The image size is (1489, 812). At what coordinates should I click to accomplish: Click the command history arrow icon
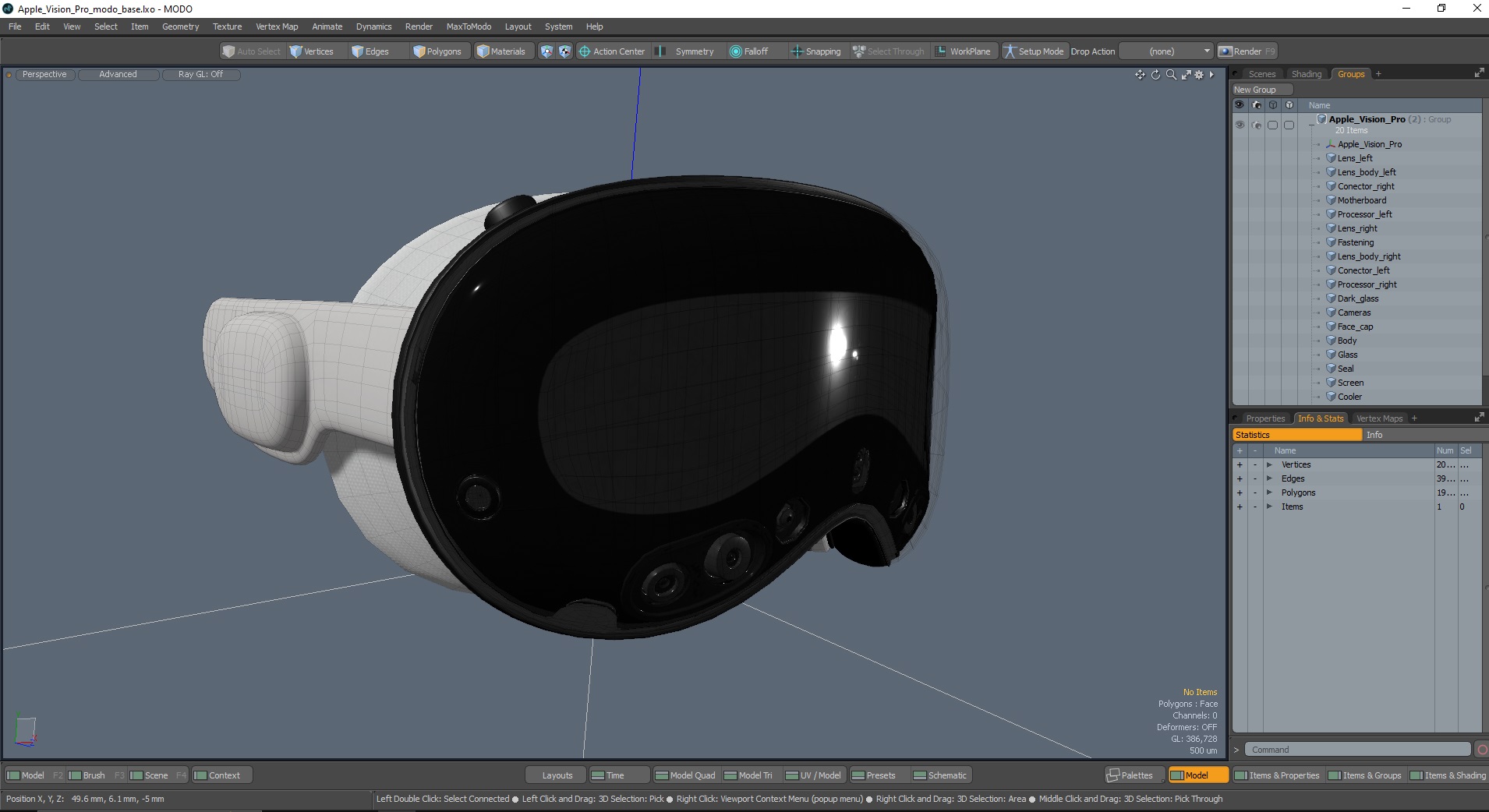pos(1236,750)
